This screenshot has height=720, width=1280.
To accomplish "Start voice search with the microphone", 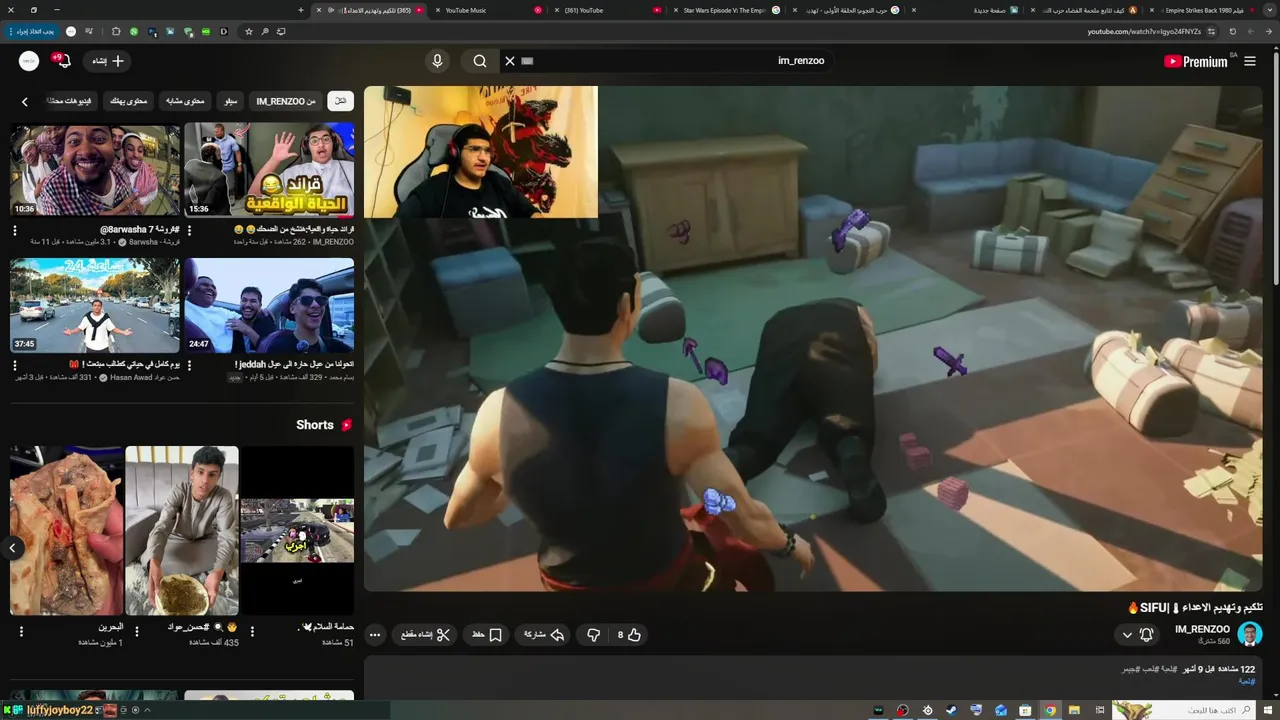I will point(437,61).
